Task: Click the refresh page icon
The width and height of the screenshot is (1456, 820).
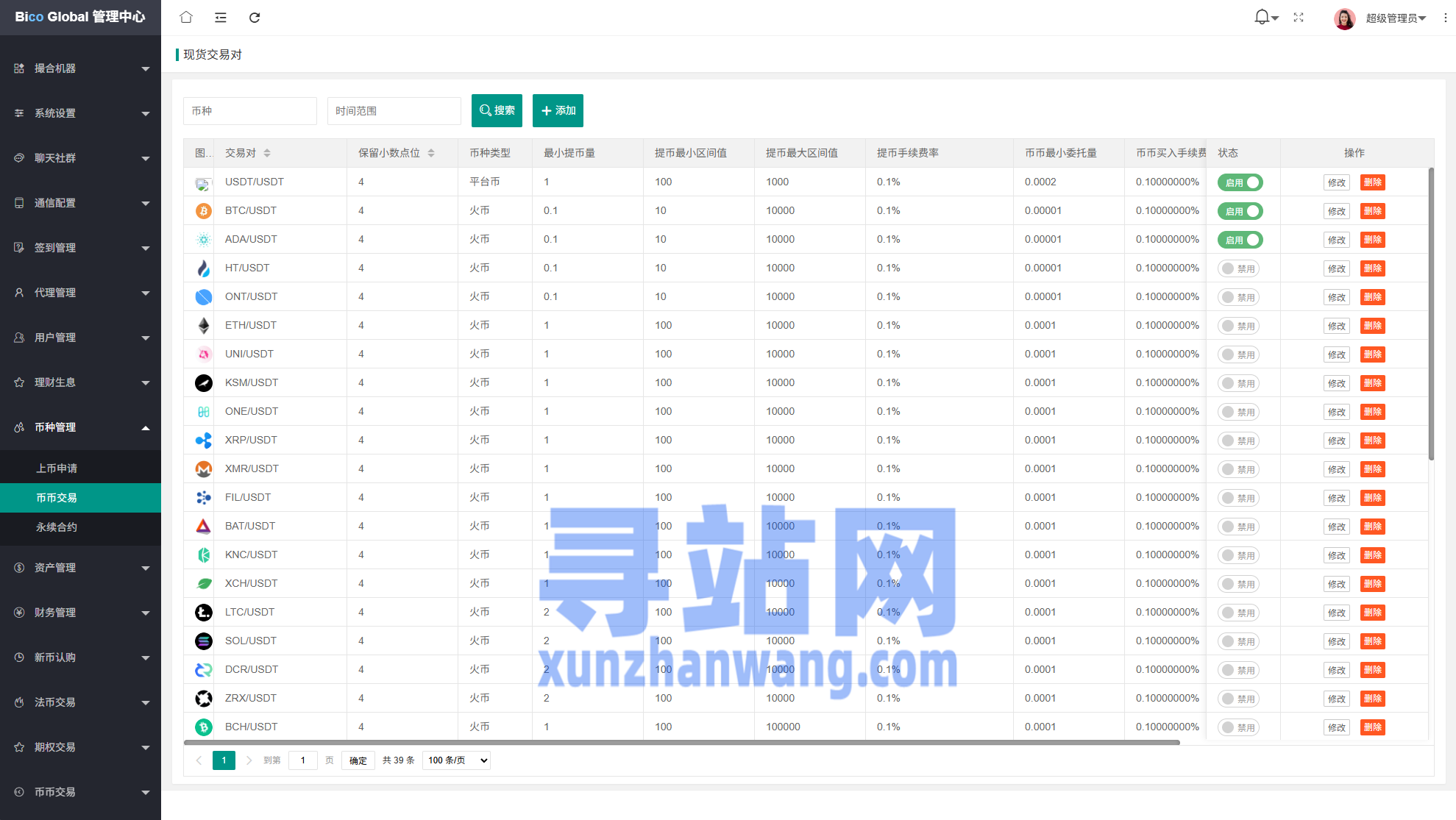Action: coord(255,18)
